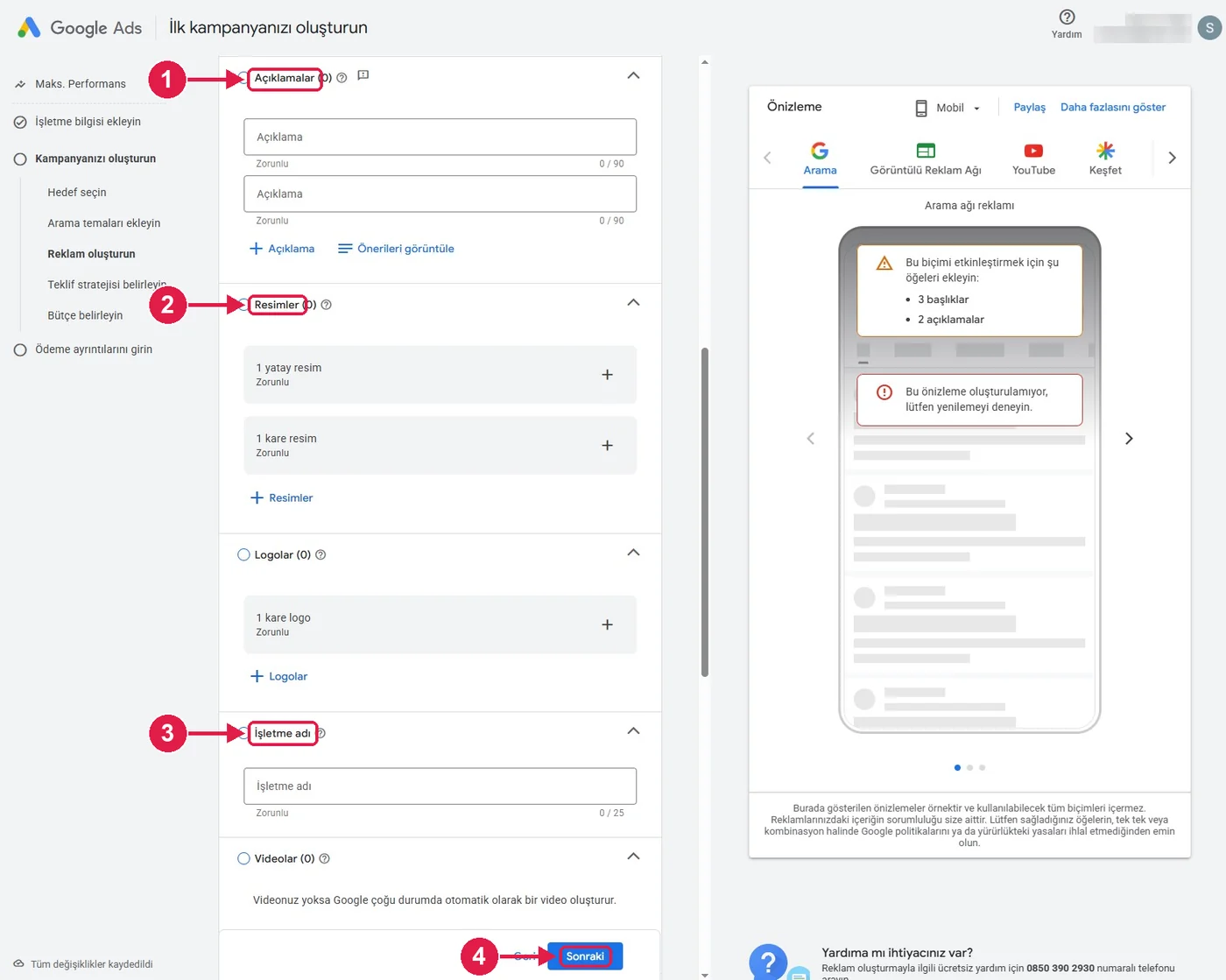1226x980 pixels.
Task: Click Önerileri görüntüle link
Action: coord(396,249)
